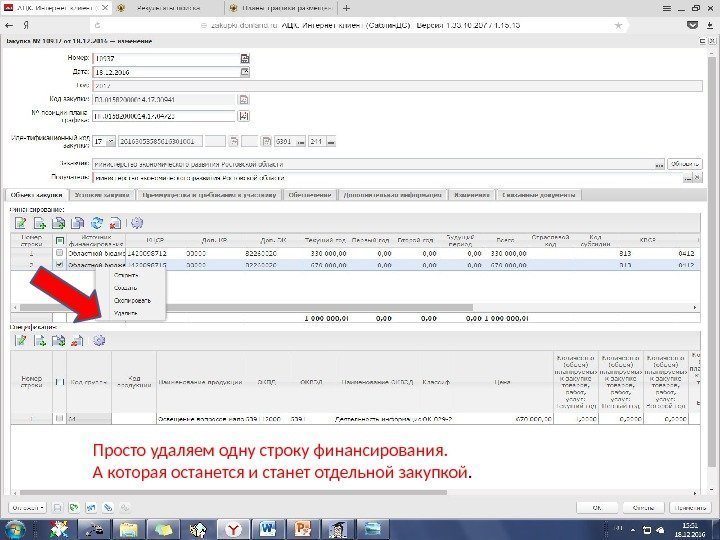Click the Windows Start button
Viewport: 720px width, 540px height.
click(x=13, y=529)
